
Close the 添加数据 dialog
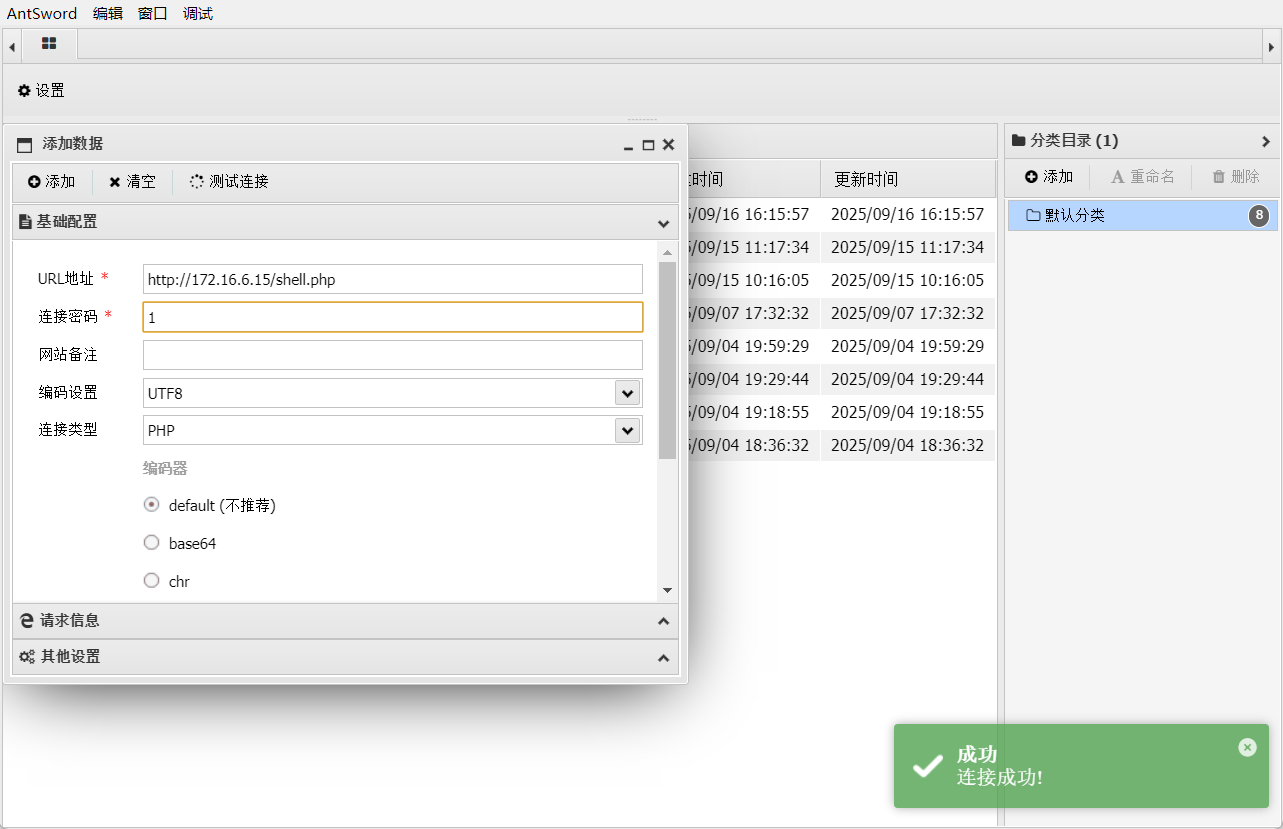point(669,145)
